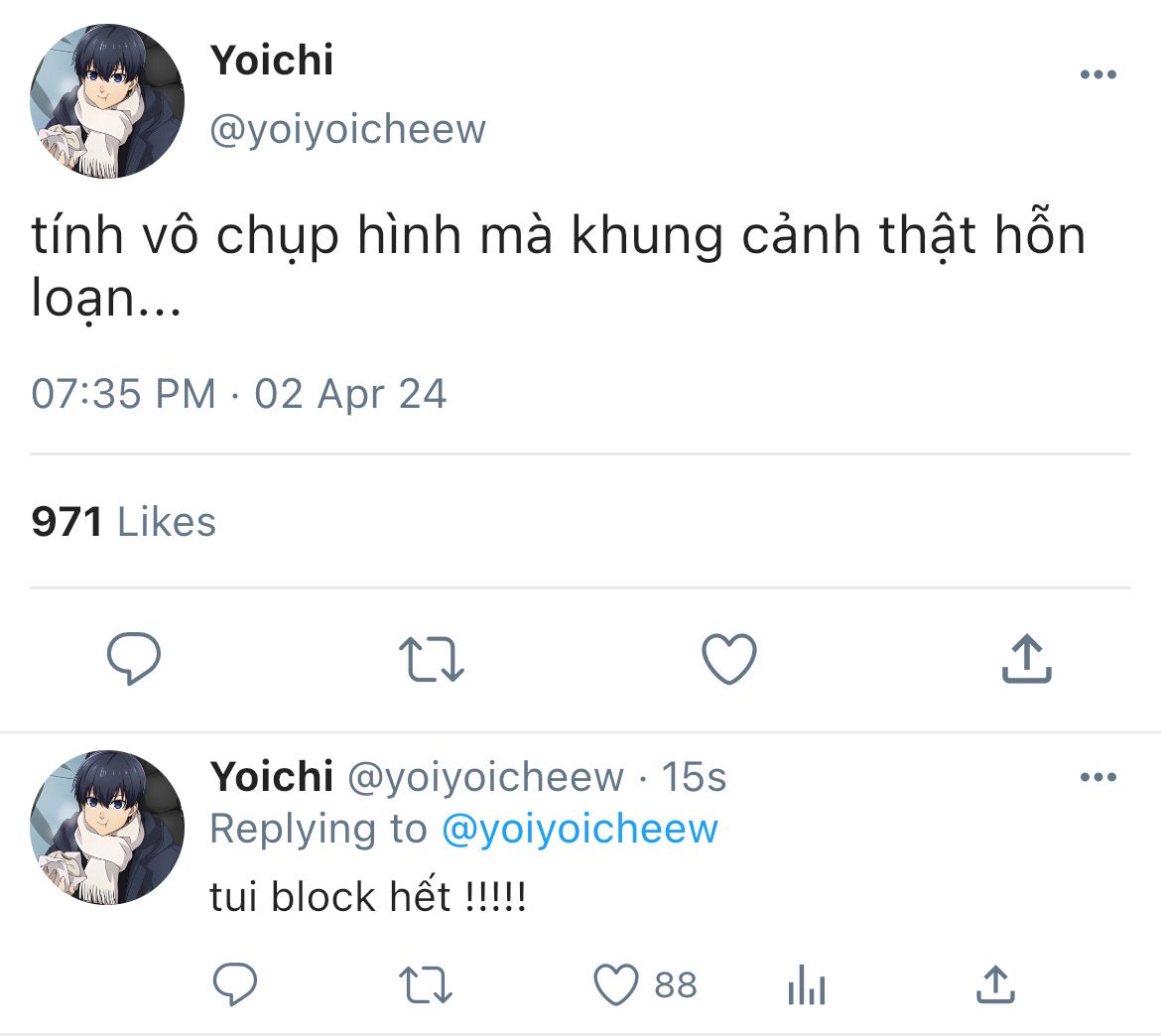Image resolution: width=1161 pixels, height=1036 pixels.
Task: Click the Yoichi display name on main tweet
Action: [x=272, y=60]
